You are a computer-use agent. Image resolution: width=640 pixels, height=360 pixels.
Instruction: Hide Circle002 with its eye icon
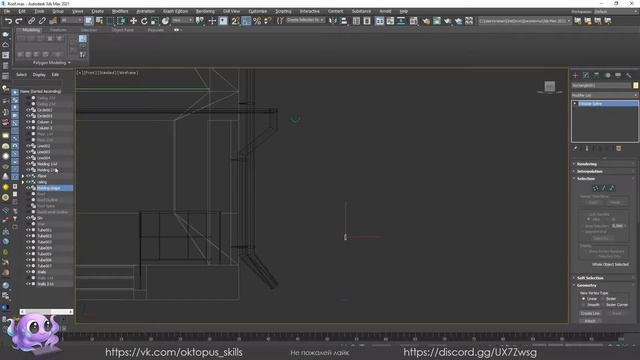tap(28, 110)
